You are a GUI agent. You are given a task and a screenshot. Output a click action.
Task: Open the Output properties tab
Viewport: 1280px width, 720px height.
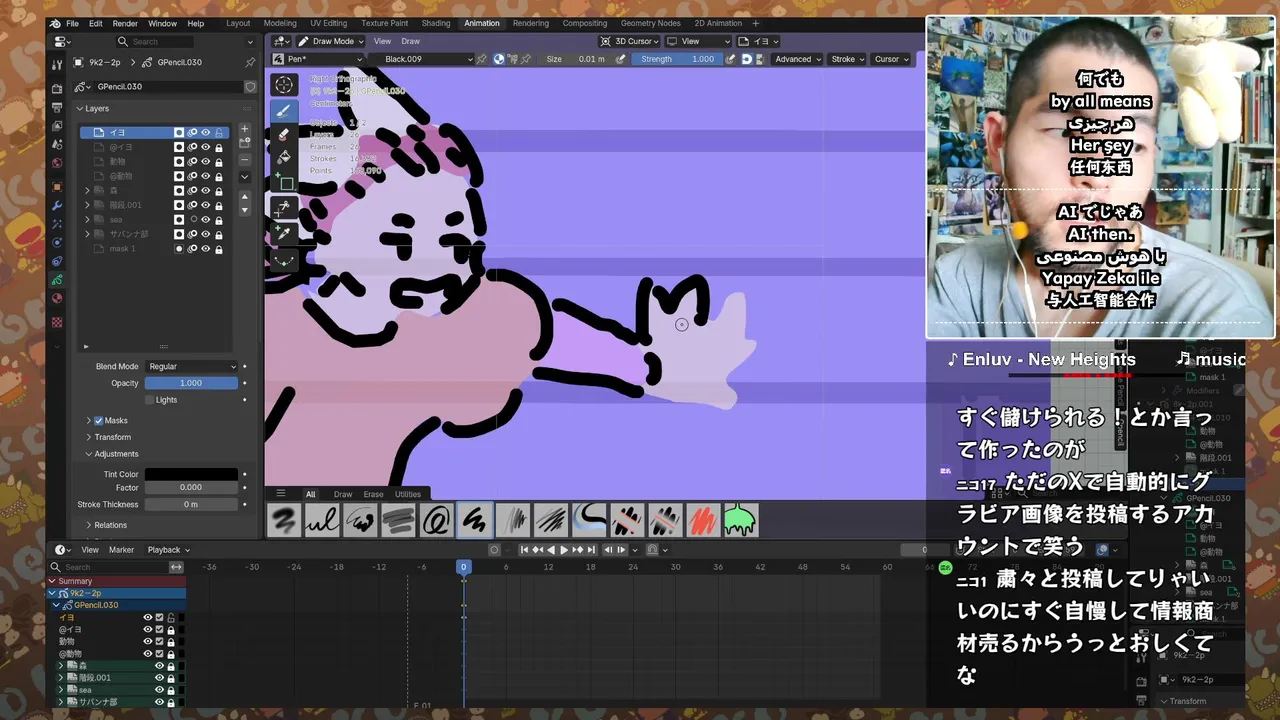click(x=57, y=109)
